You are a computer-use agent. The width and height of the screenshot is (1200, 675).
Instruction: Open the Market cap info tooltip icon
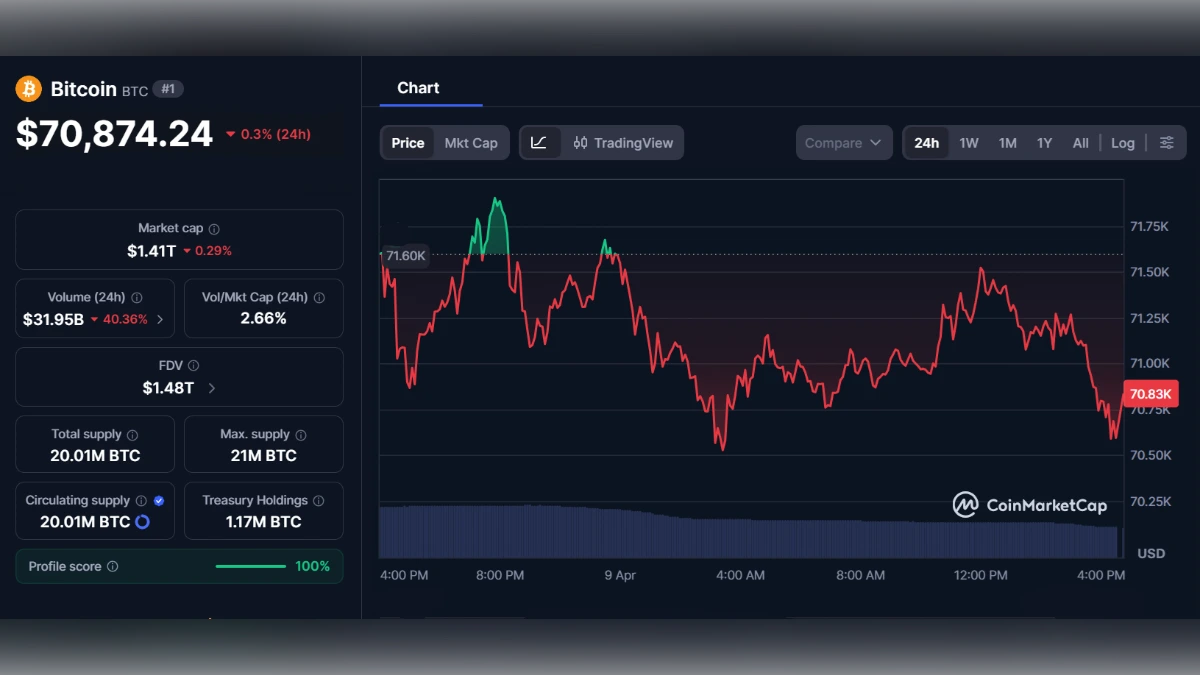point(212,227)
